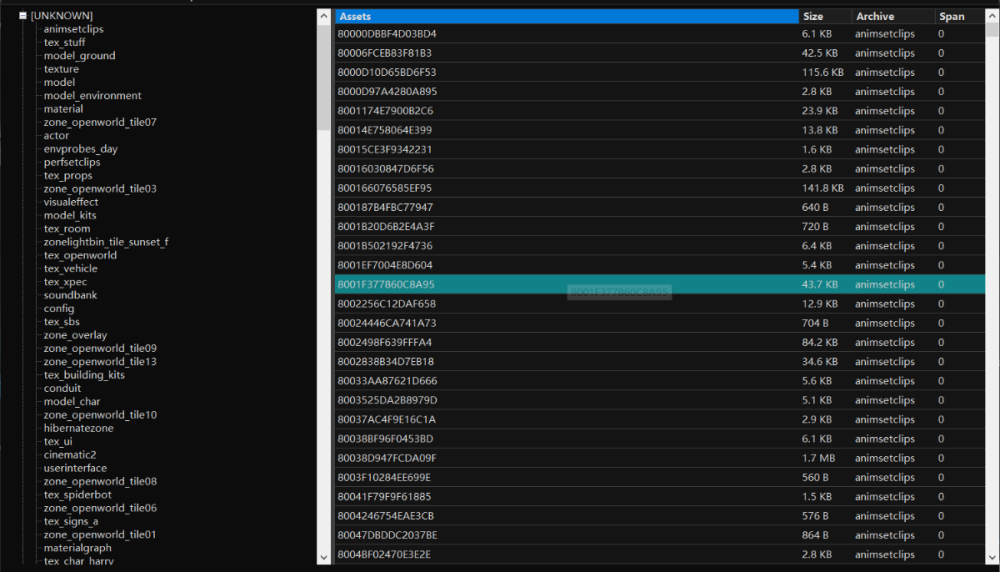The width and height of the screenshot is (1000, 572).
Task: Click the 115.6 KB size cell
Action: [x=823, y=72]
